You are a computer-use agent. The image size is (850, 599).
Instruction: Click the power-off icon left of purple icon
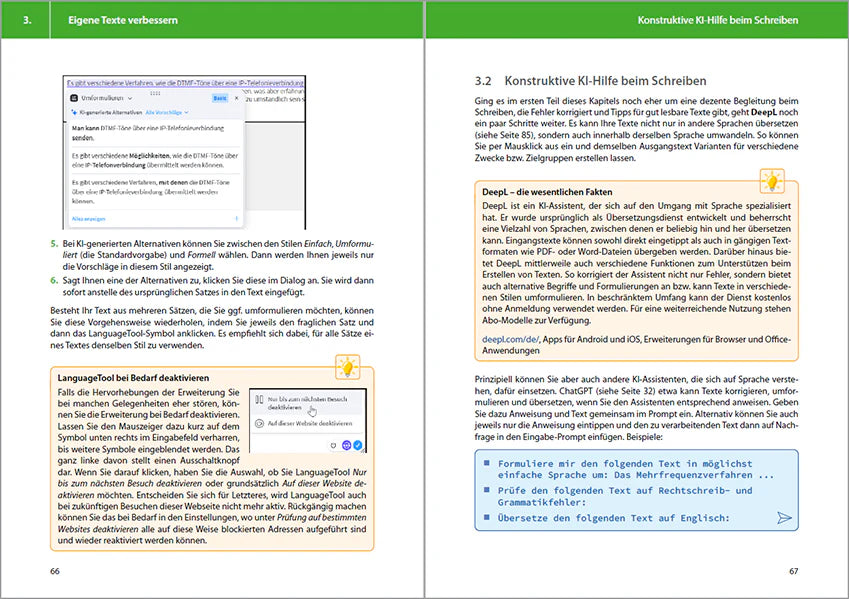click(332, 444)
